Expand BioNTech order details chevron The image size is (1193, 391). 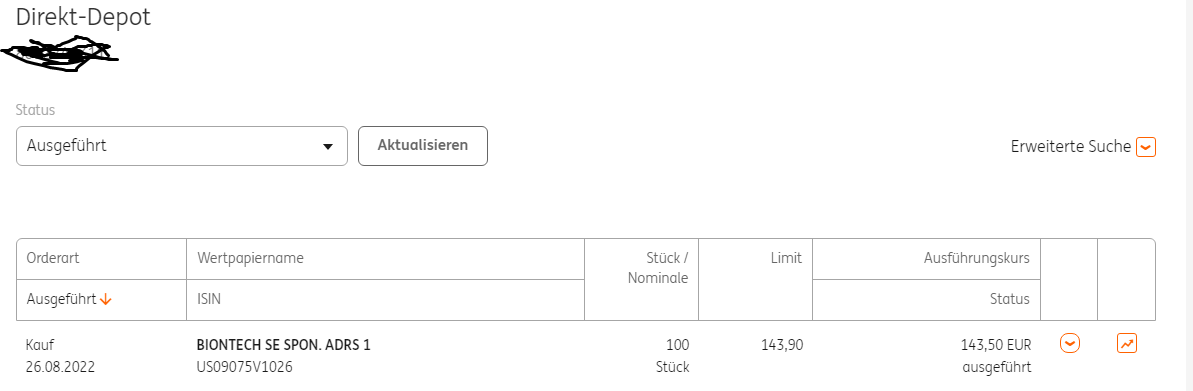pyautogui.click(x=1070, y=344)
